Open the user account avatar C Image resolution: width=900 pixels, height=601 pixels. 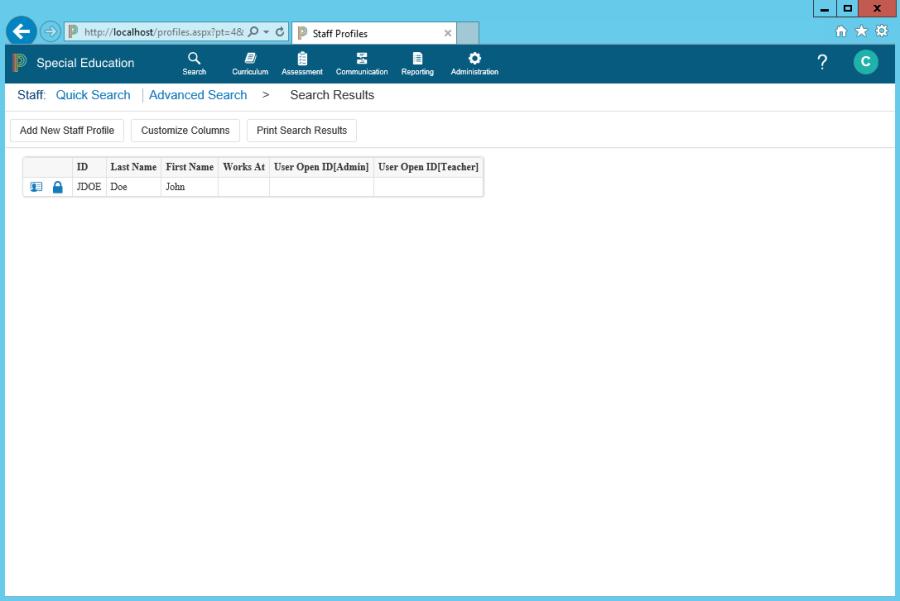[865, 63]
